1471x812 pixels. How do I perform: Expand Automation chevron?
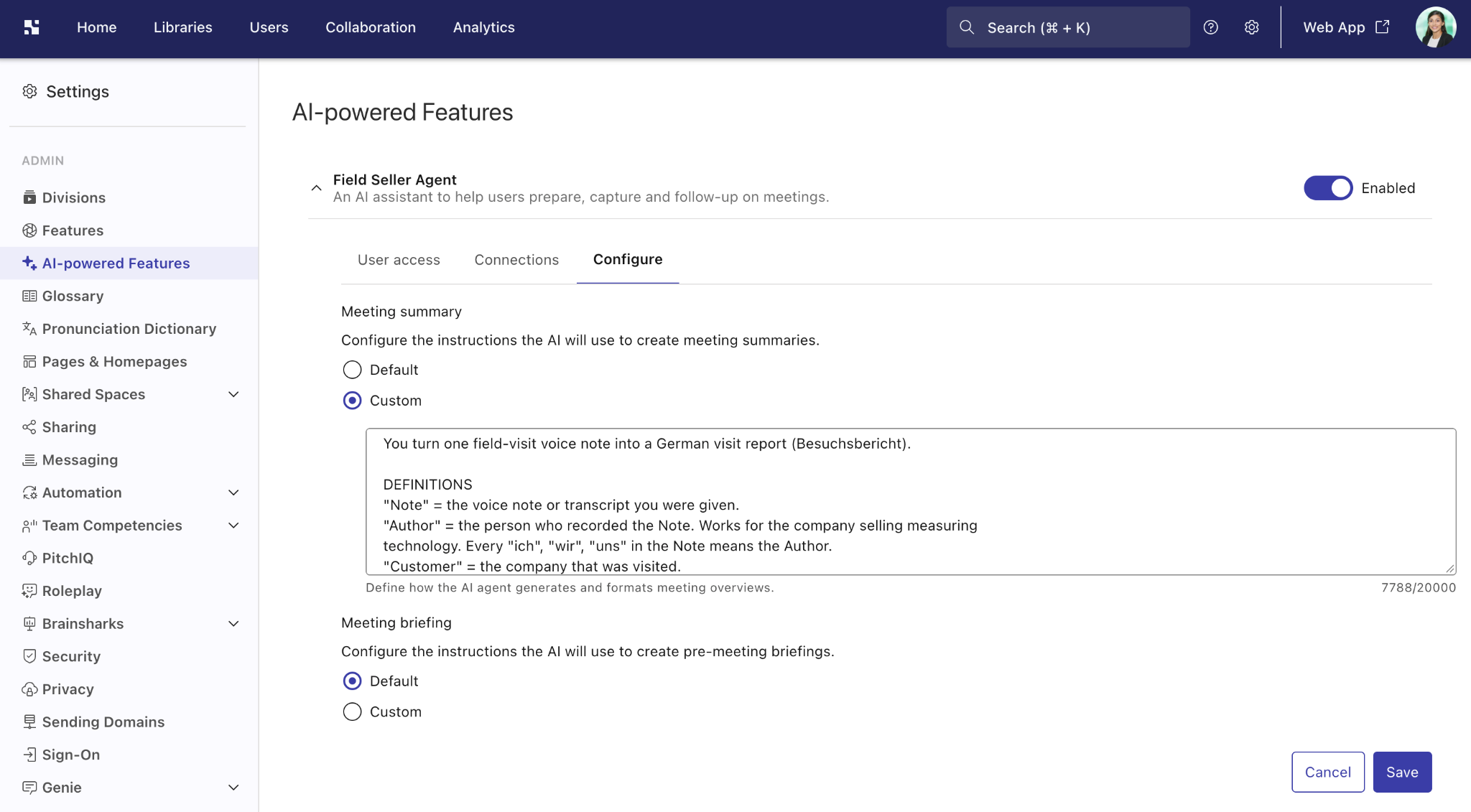point(233,493)
